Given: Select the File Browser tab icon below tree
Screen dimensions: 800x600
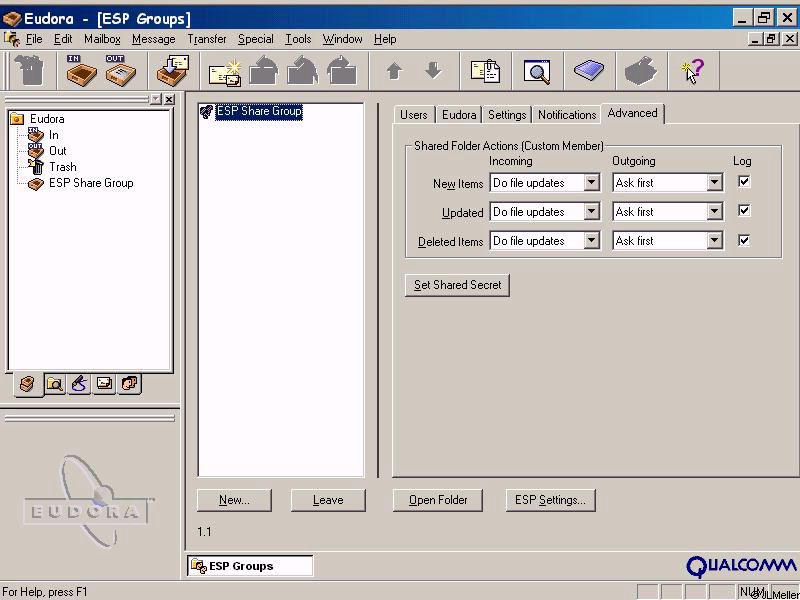Looking at the screenshot, I should [x=55, y=384].
